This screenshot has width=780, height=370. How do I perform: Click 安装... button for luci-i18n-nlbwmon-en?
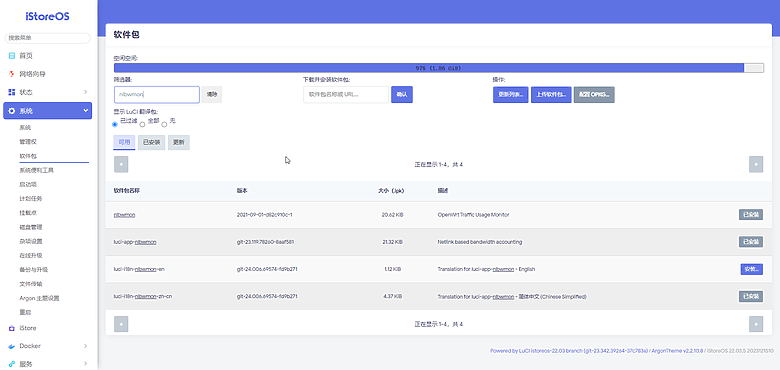[x=752, y=269]
